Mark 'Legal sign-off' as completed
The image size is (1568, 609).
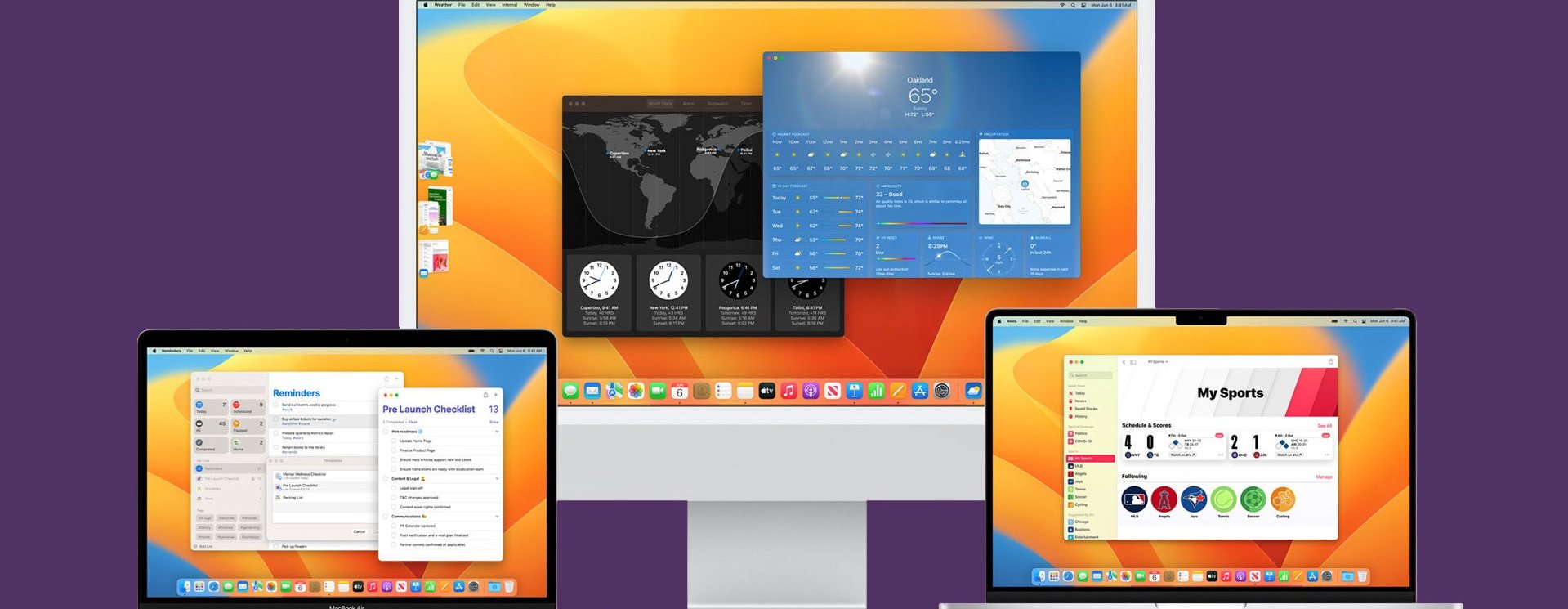(x=394, y=488)
